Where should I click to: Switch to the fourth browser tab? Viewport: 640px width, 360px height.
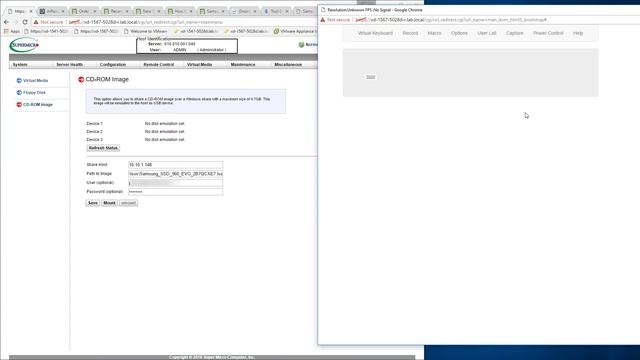click(116, 11)
